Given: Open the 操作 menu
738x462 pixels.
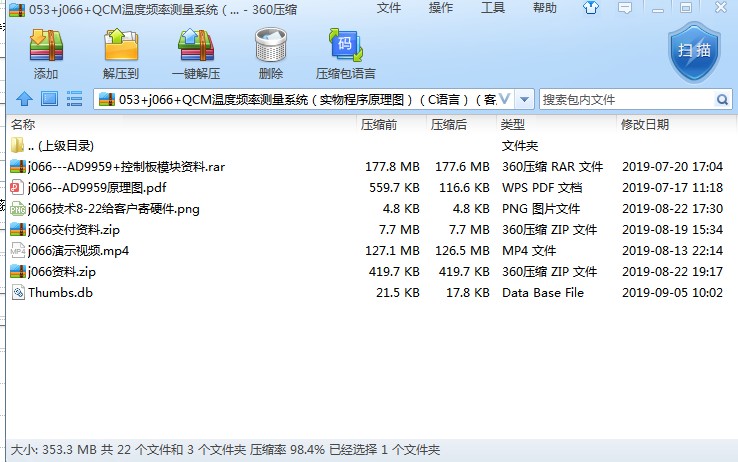Looking at the screenshot, I should [441, 8].
